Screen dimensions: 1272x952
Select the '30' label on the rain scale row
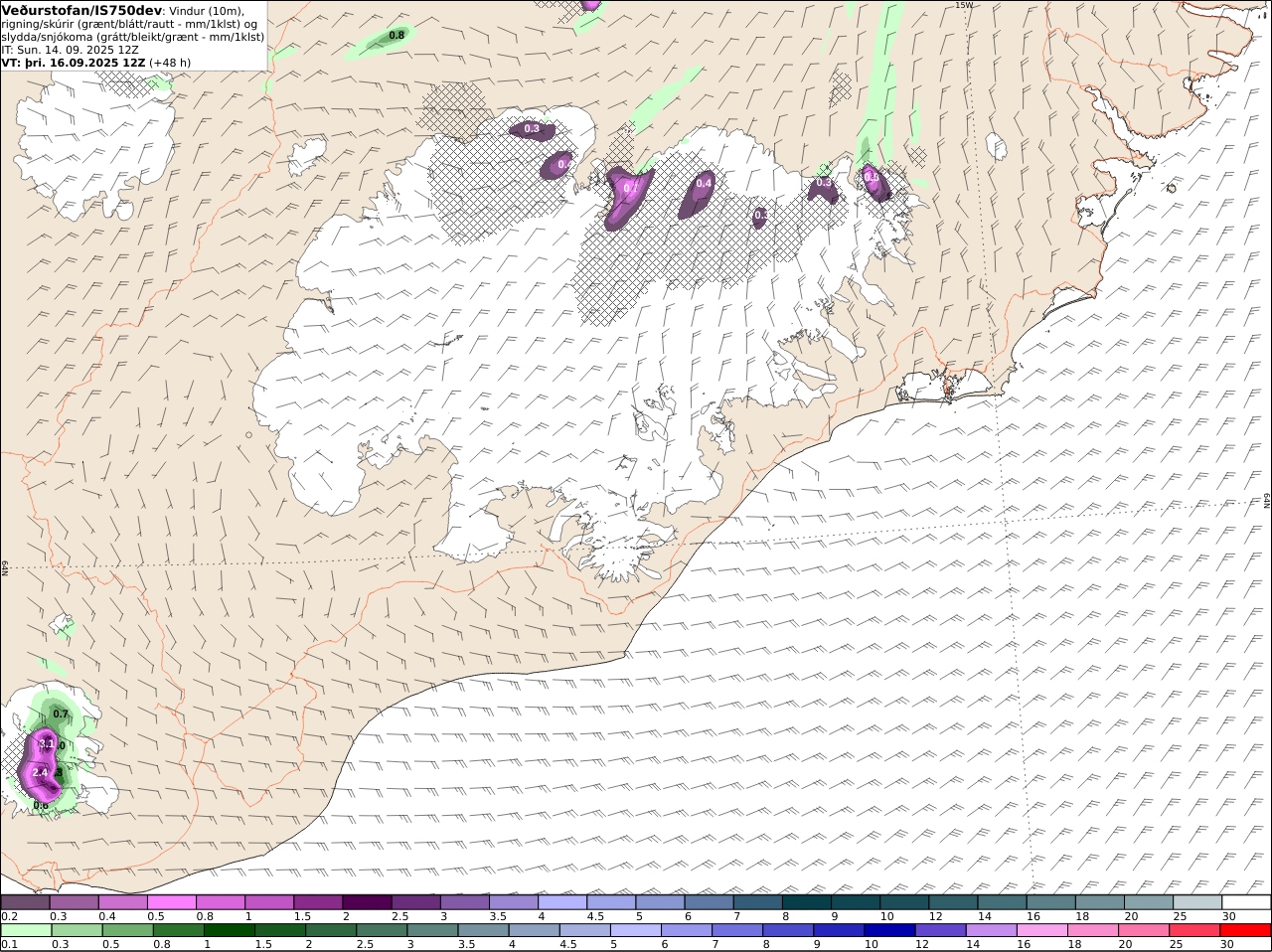[x=1226, y=944]
